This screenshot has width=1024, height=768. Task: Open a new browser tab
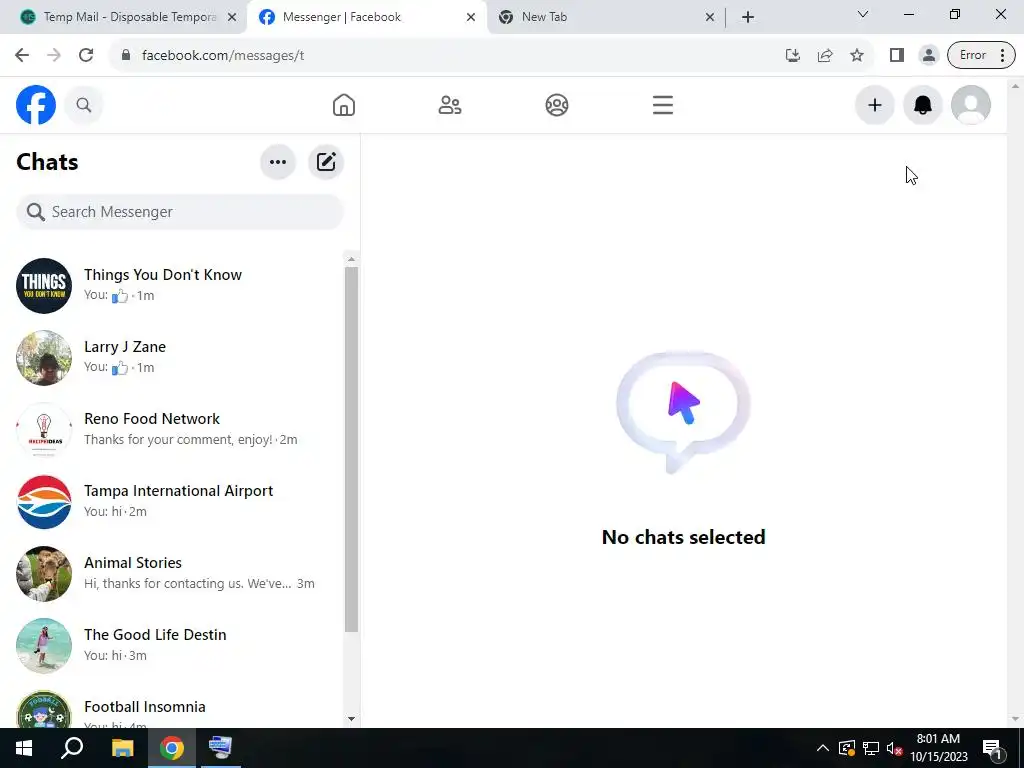748,17
